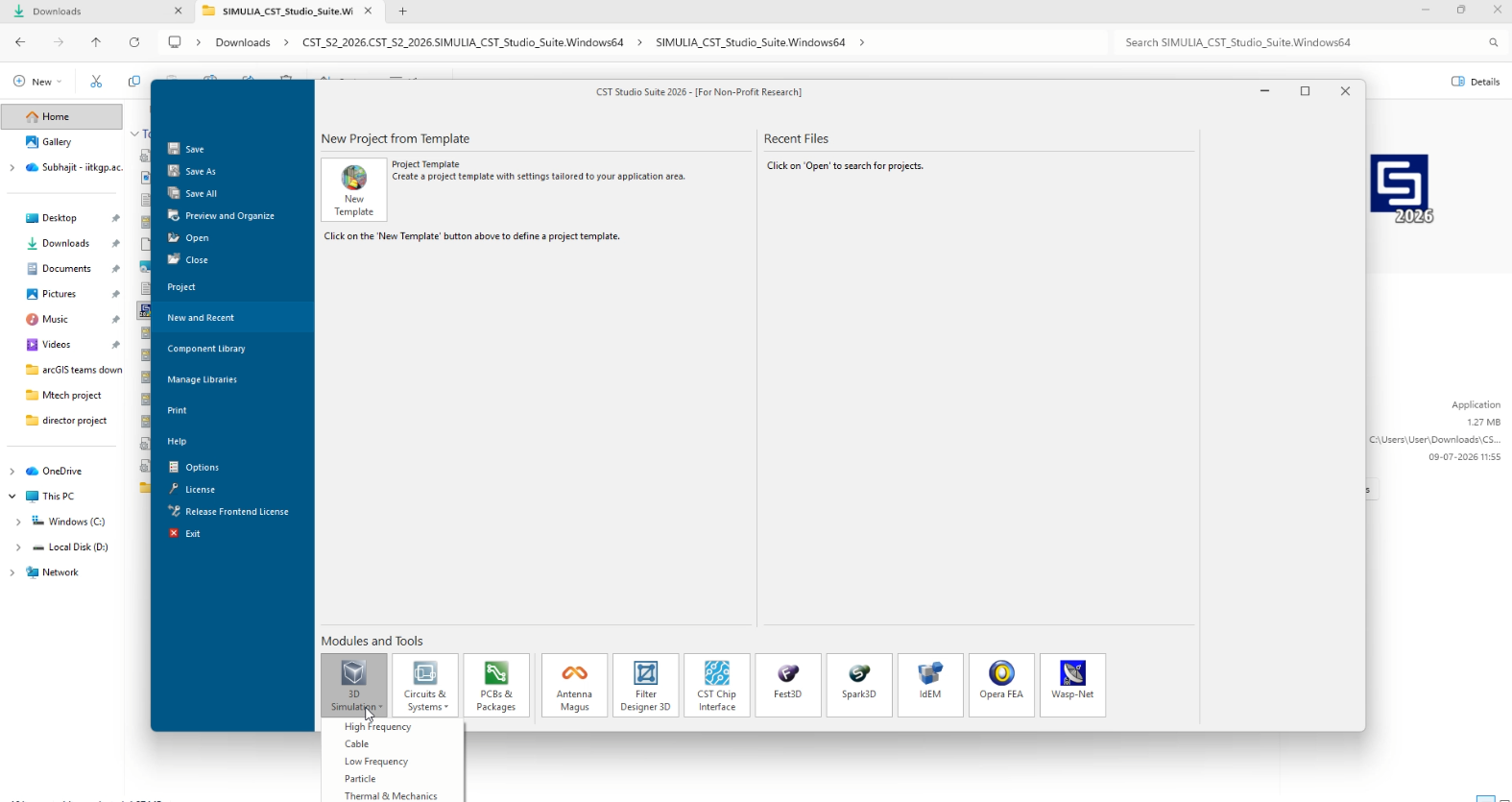The width and height of the screenshot is (1512, 802).
Task: Expand the This PC tree node
Action: point(12,497)
